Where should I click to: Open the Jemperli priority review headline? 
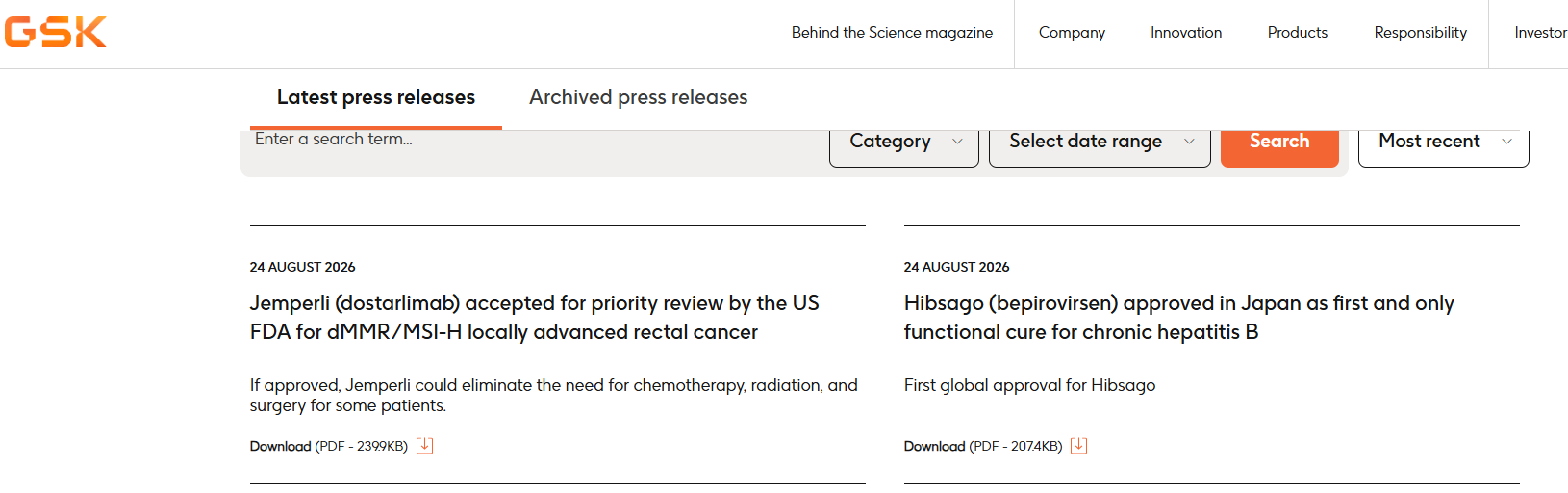coord(534,317)
